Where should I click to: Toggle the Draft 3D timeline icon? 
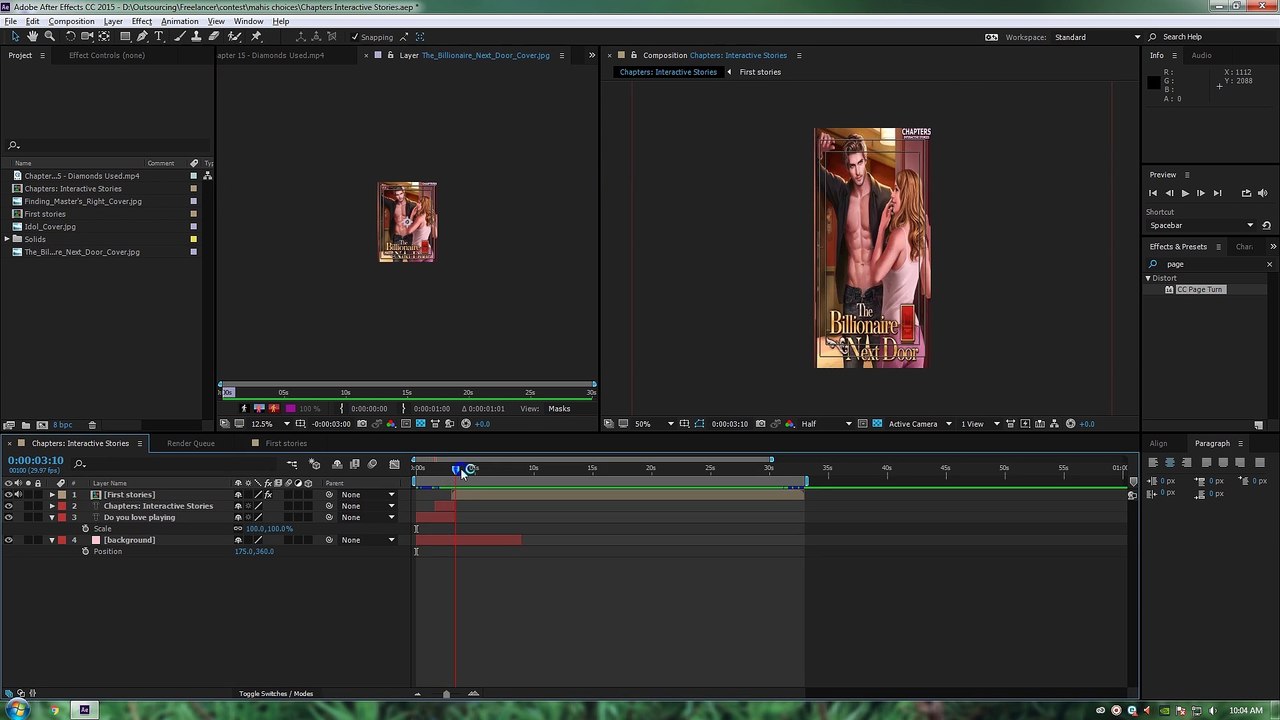[315, 464]
